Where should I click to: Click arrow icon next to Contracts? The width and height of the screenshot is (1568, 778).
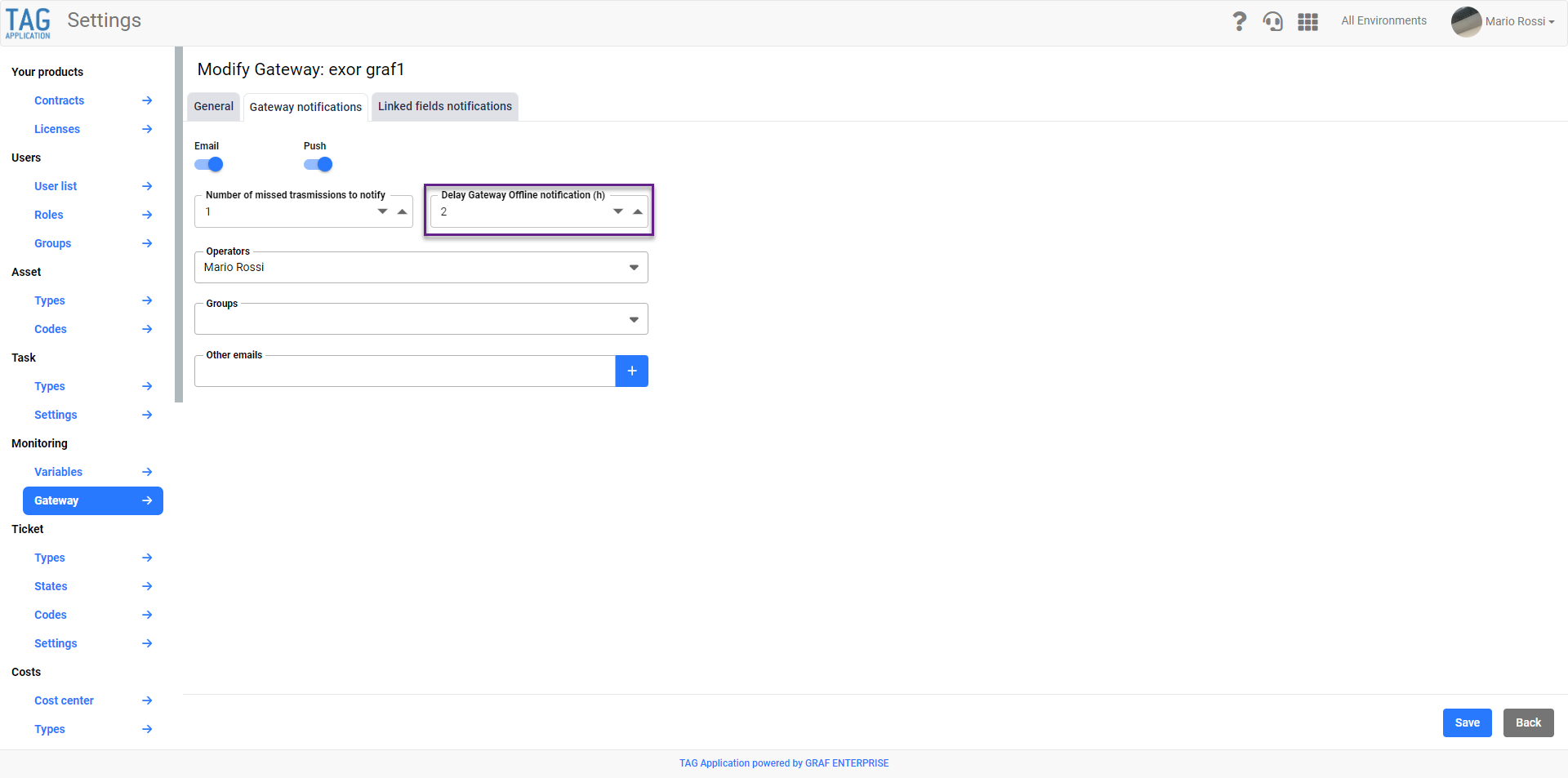tap(147, 100)
